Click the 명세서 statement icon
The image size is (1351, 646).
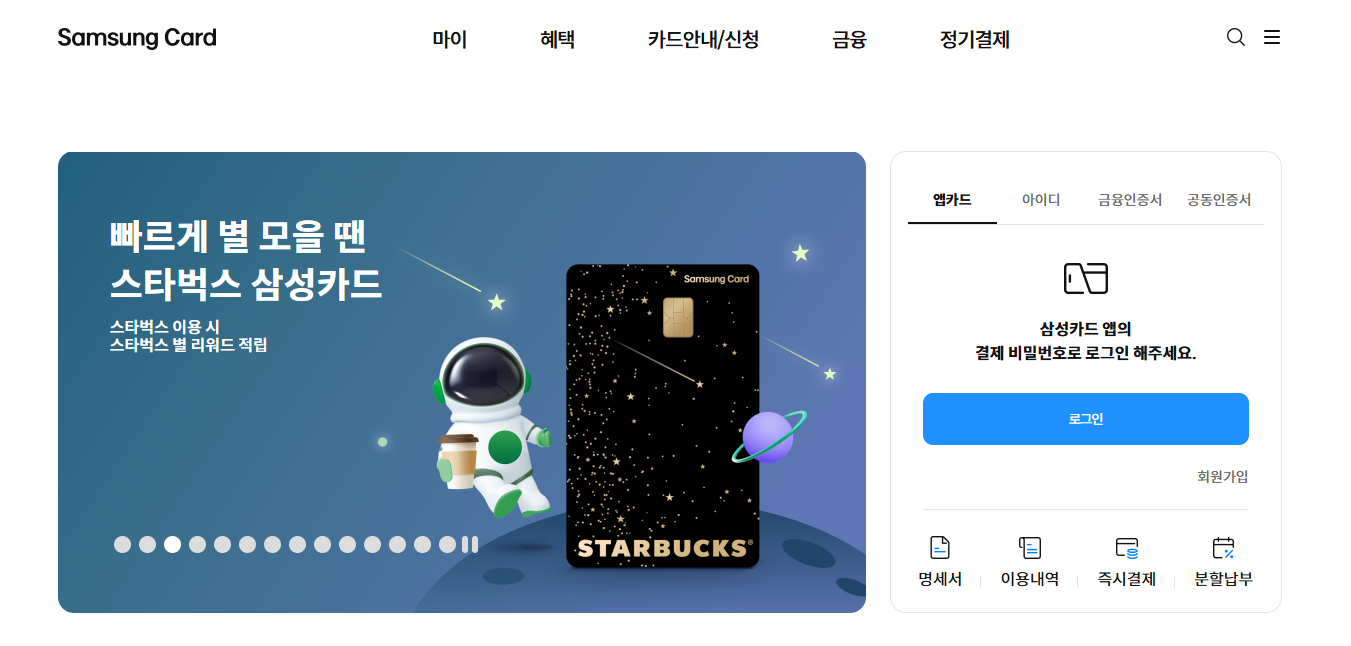coord(940,547)
